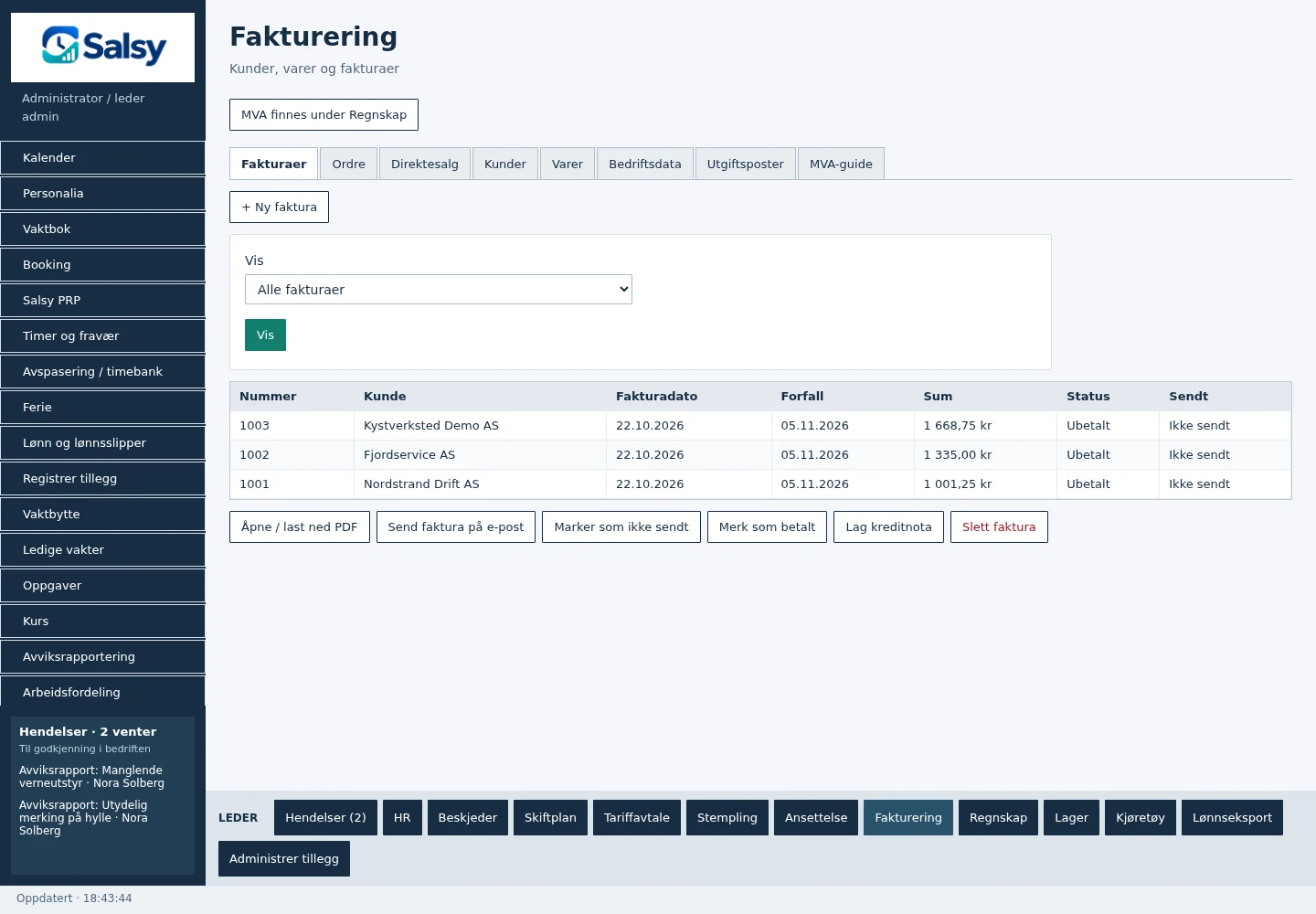Open Hendelser (2) in leader bar
Screen dimensions: 1316x914
[x=325, y=817]
